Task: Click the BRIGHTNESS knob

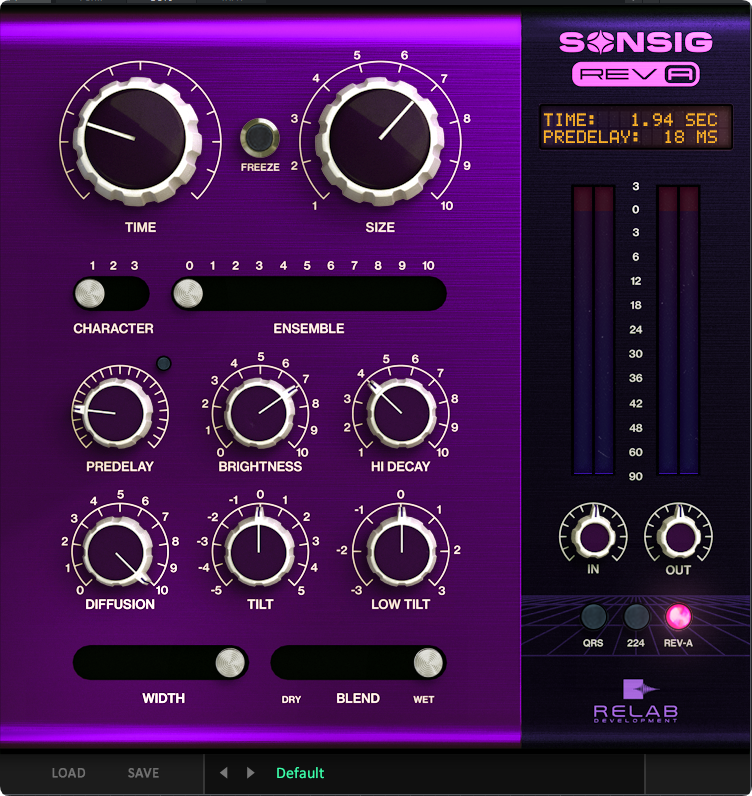Action: [x=259, y=413]
